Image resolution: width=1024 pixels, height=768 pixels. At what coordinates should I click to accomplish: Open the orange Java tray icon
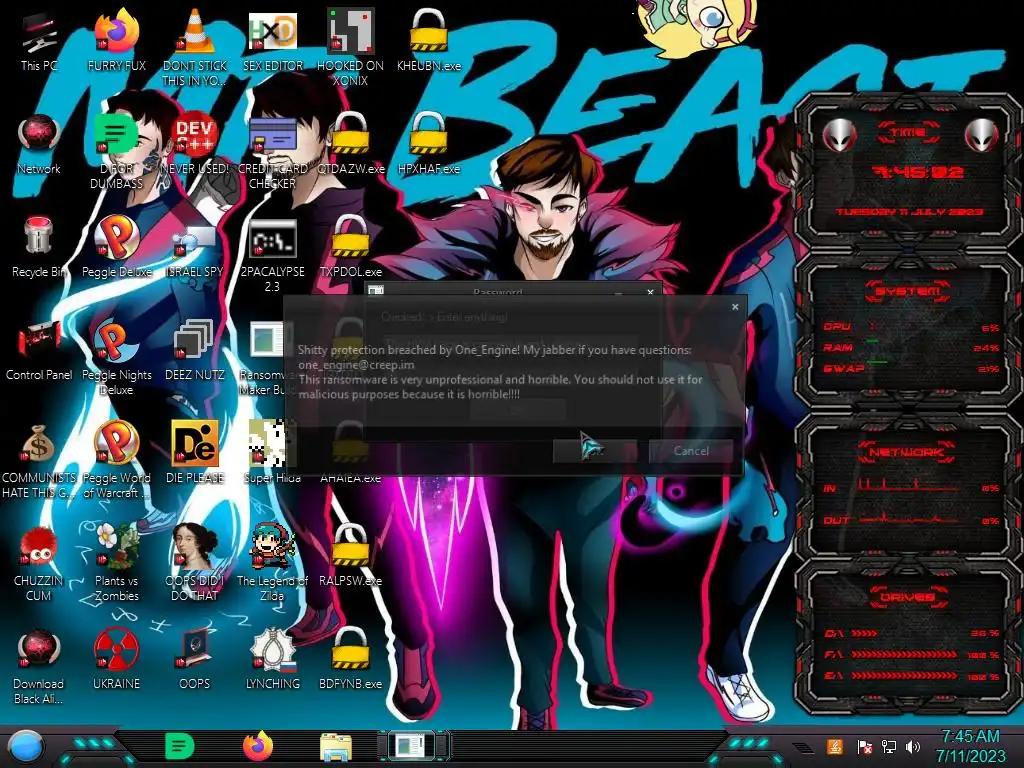[x=835, y=746]
